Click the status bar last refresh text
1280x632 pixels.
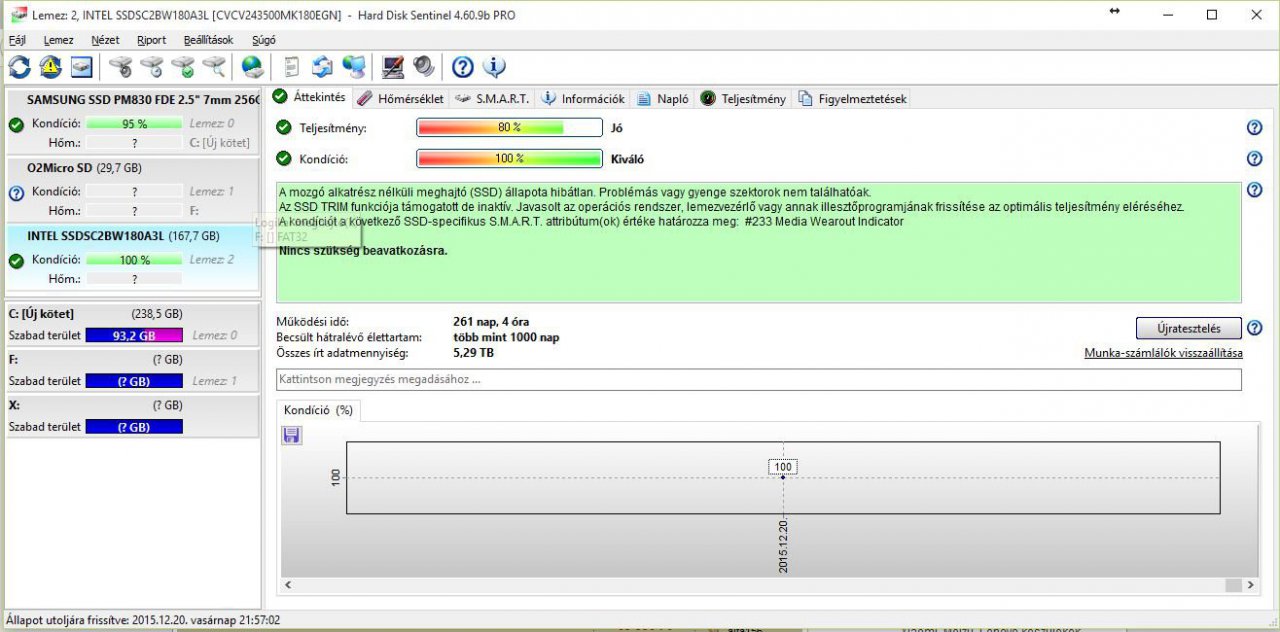point(143,621)
